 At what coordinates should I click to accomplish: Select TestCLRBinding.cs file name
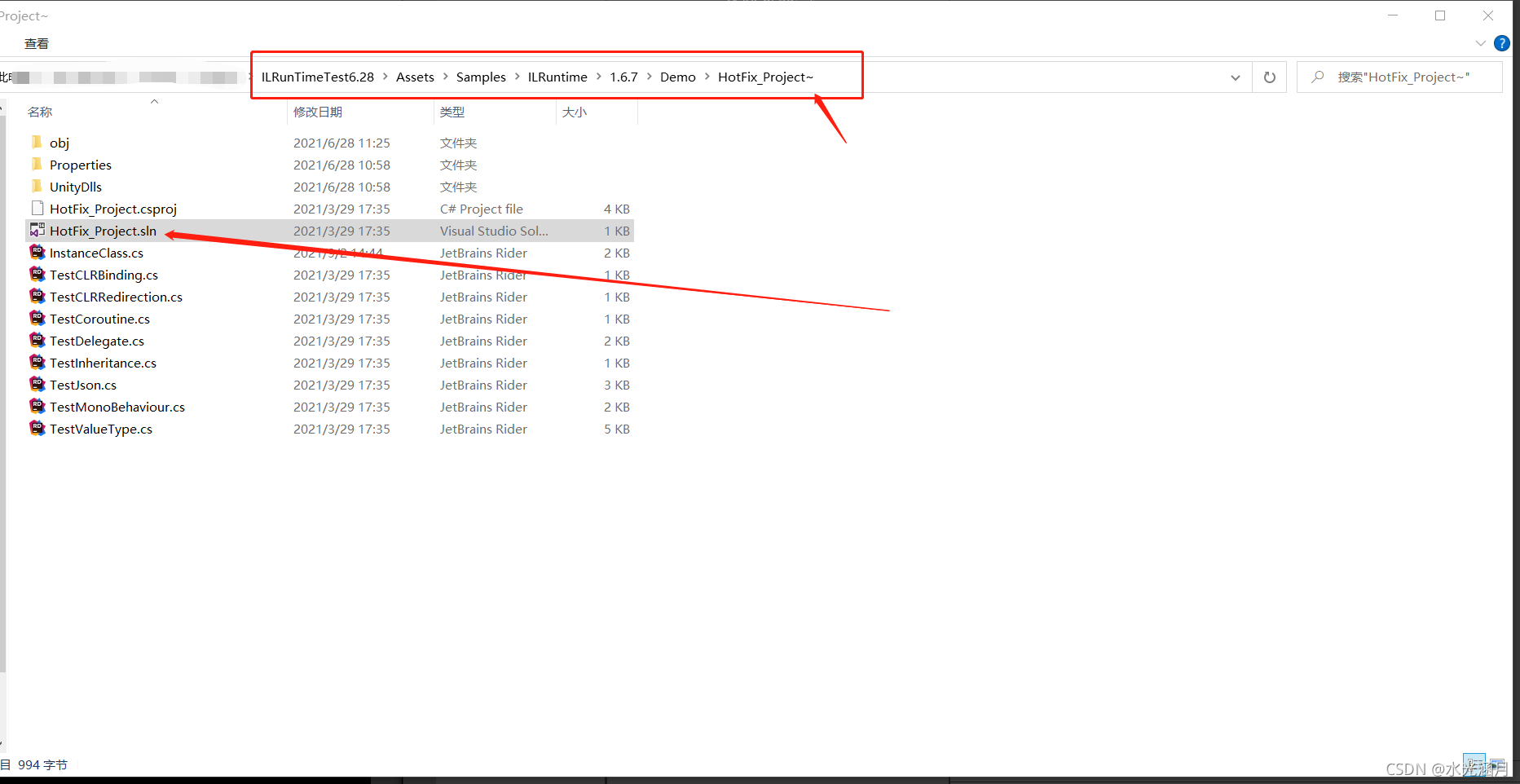[x=104, y=275]
